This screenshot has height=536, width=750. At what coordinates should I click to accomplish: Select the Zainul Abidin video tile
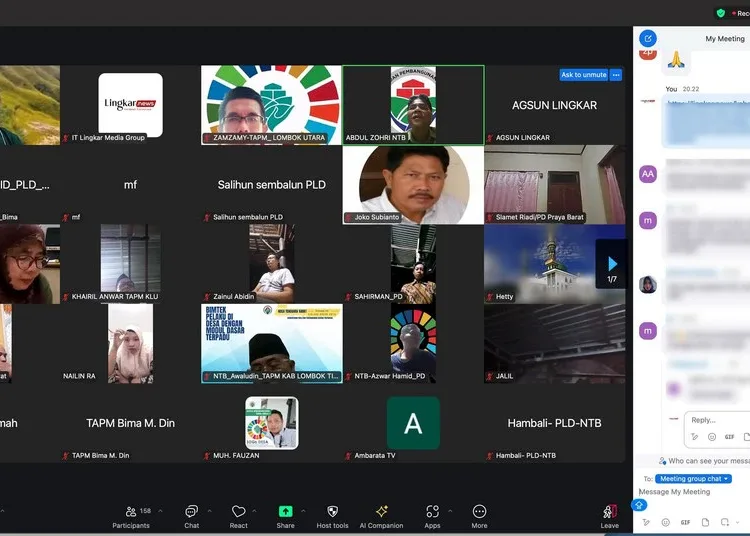point(271,264)
